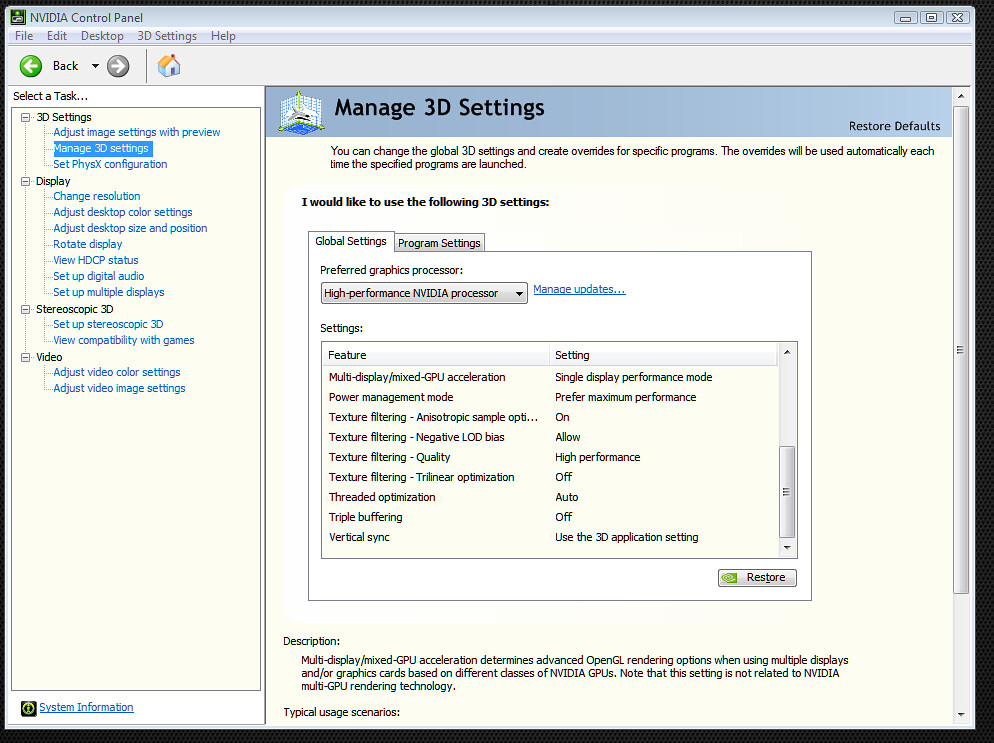The image size is (994, 743).
Task: Click the Forward arrow icon
Action: tap(118, 66)
